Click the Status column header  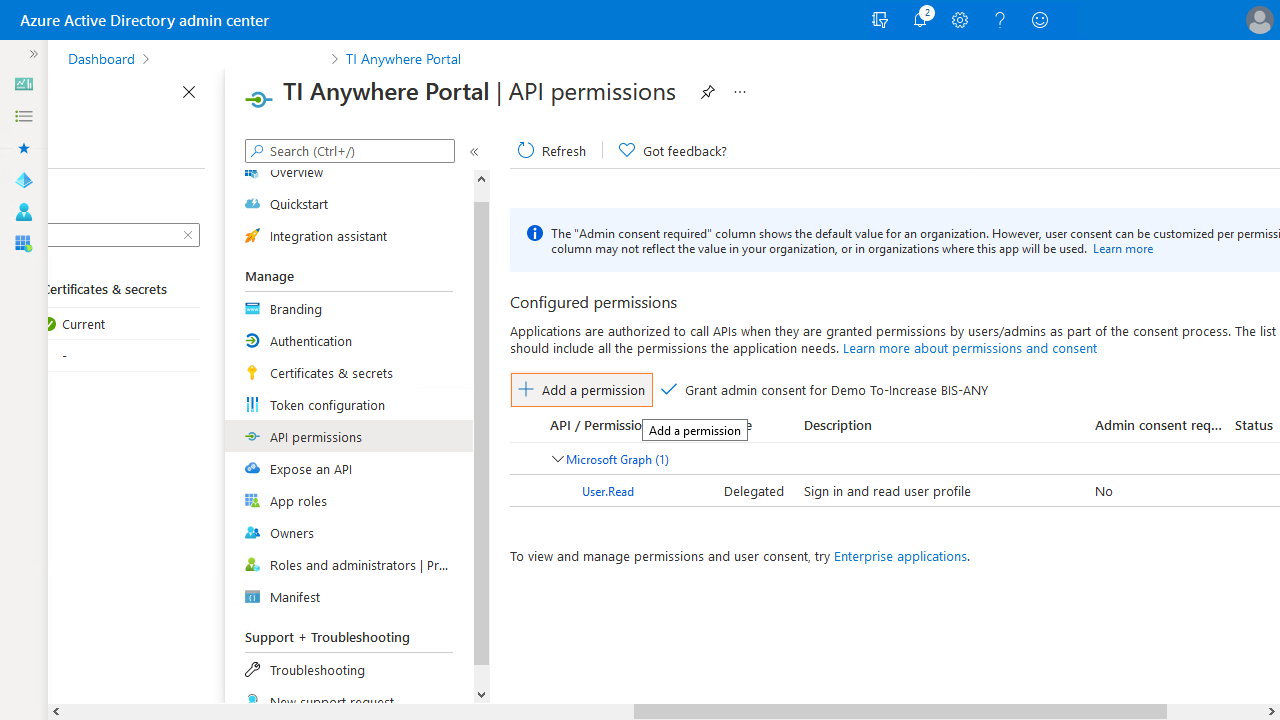click(x=1253, y=425)
